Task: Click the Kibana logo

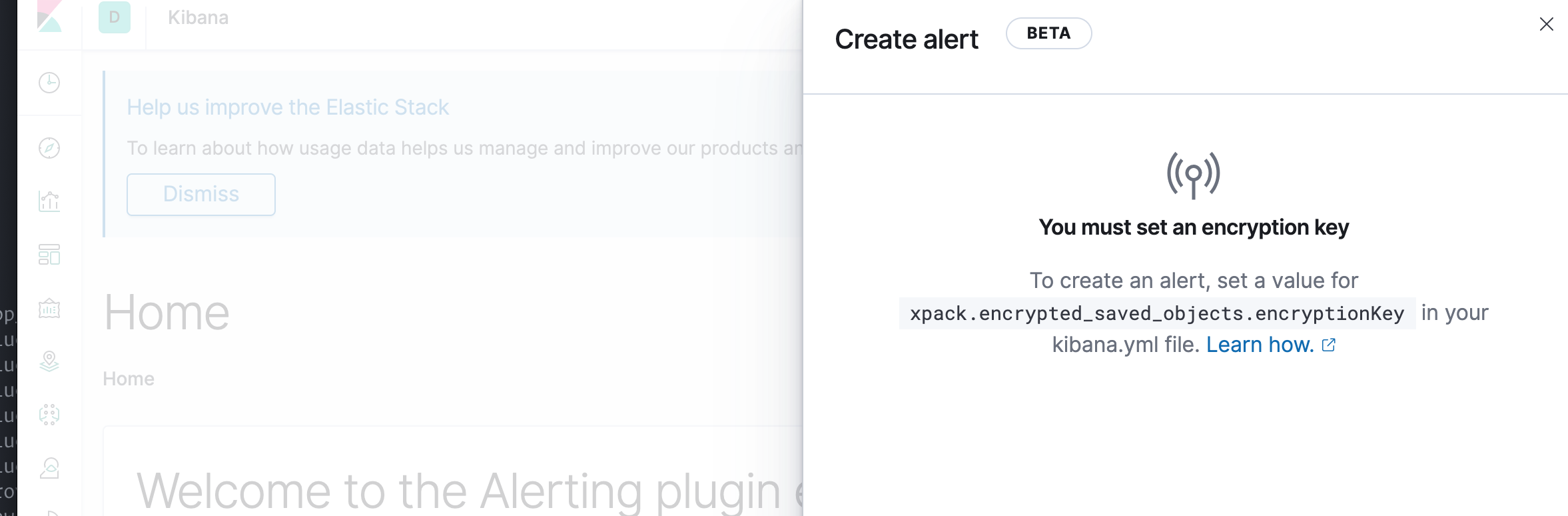Action: (x=50, y=18)
